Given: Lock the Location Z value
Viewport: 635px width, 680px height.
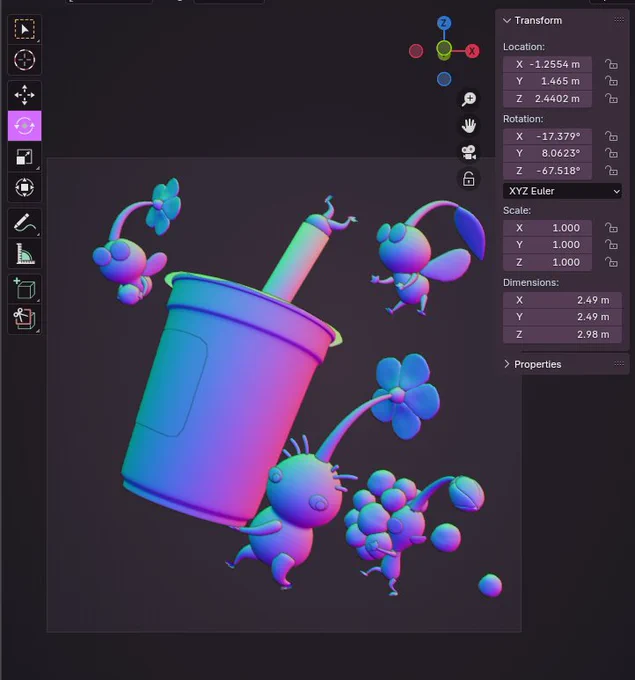Looking at the screenshot, I should tap(611, 99).
